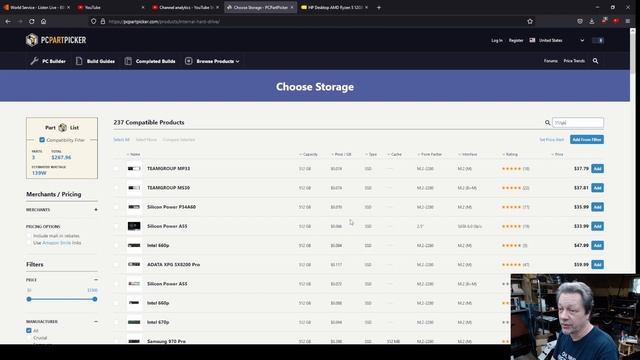Open the Price Trends link
Screen dimensions: 640x360
[574, 61]
